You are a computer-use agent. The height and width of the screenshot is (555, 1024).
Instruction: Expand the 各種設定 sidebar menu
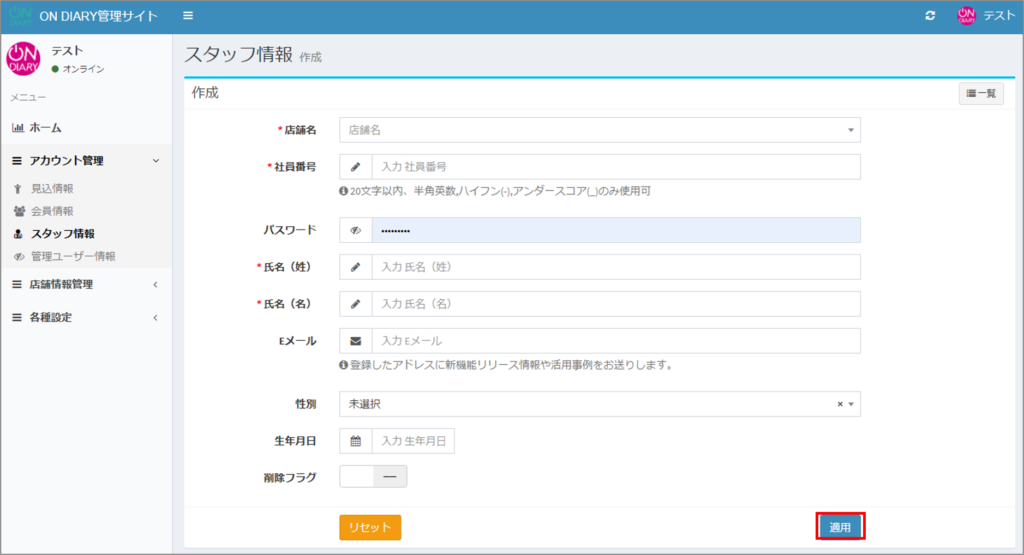[x=85, y=317]
